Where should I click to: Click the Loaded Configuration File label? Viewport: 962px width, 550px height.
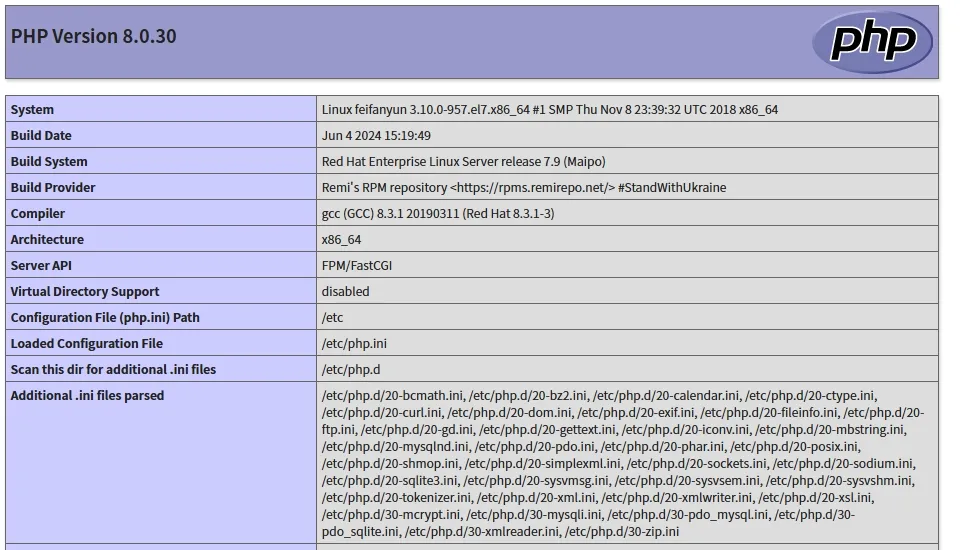coord(87,343)
